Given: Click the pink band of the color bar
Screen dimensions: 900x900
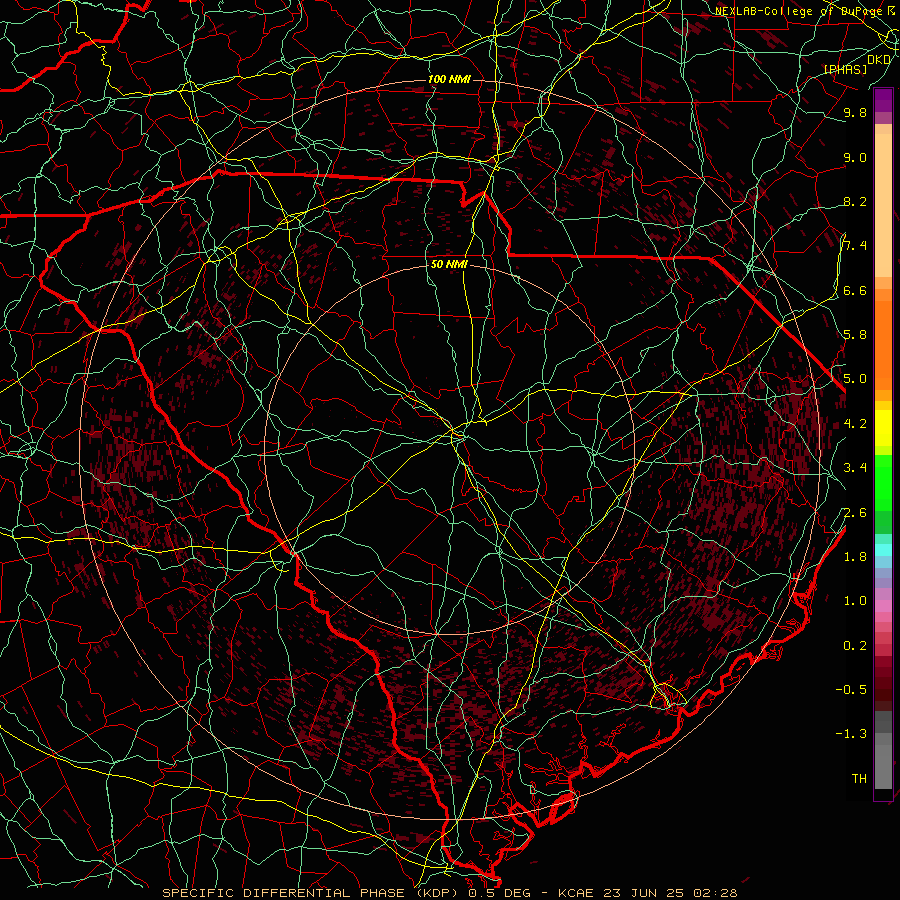Looking at the screenshot, I should tap(883, 606).
